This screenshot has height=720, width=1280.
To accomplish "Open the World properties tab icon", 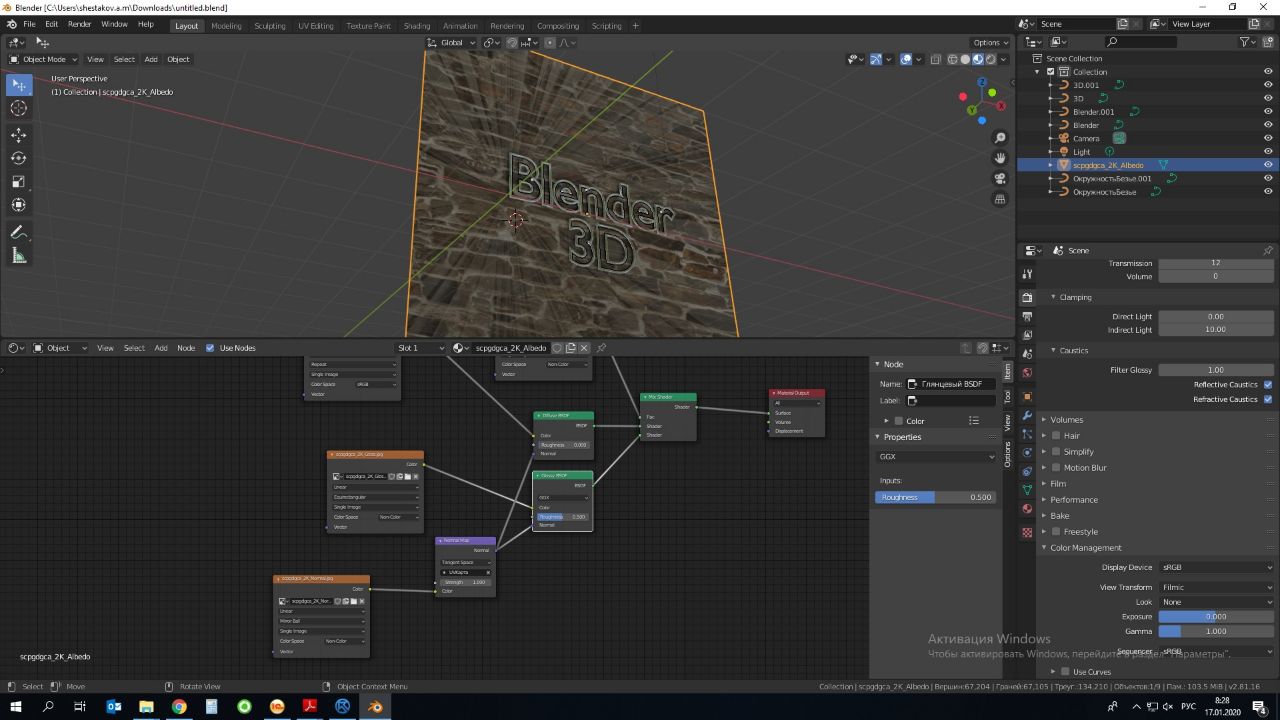I will click(1027, 373).
